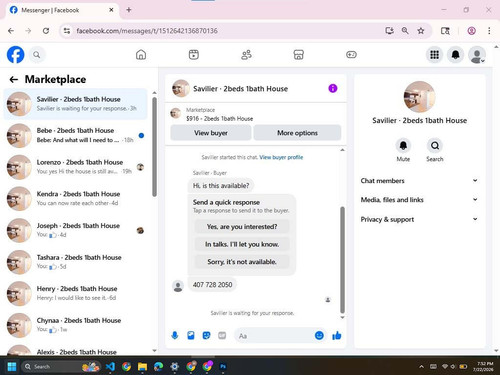Open the Reels video icon
This screenshot has width=500, height=375.
coord(194,55)
